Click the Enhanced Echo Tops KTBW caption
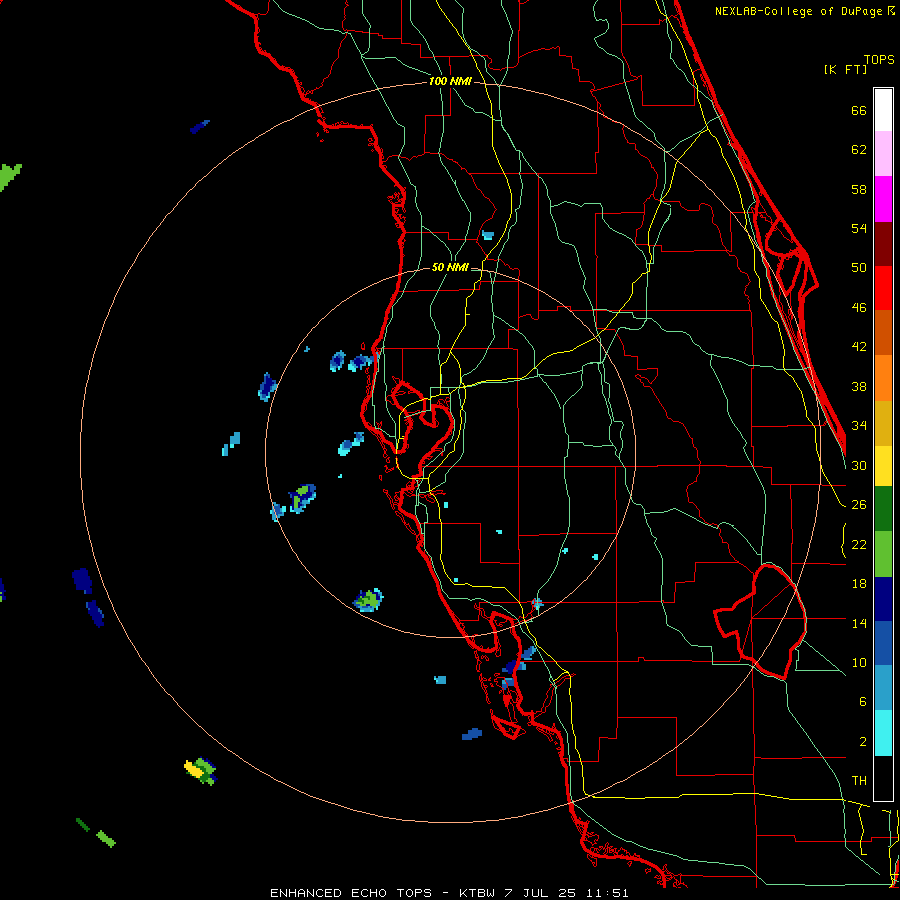900x900 pixels. [x=449, y=893]
